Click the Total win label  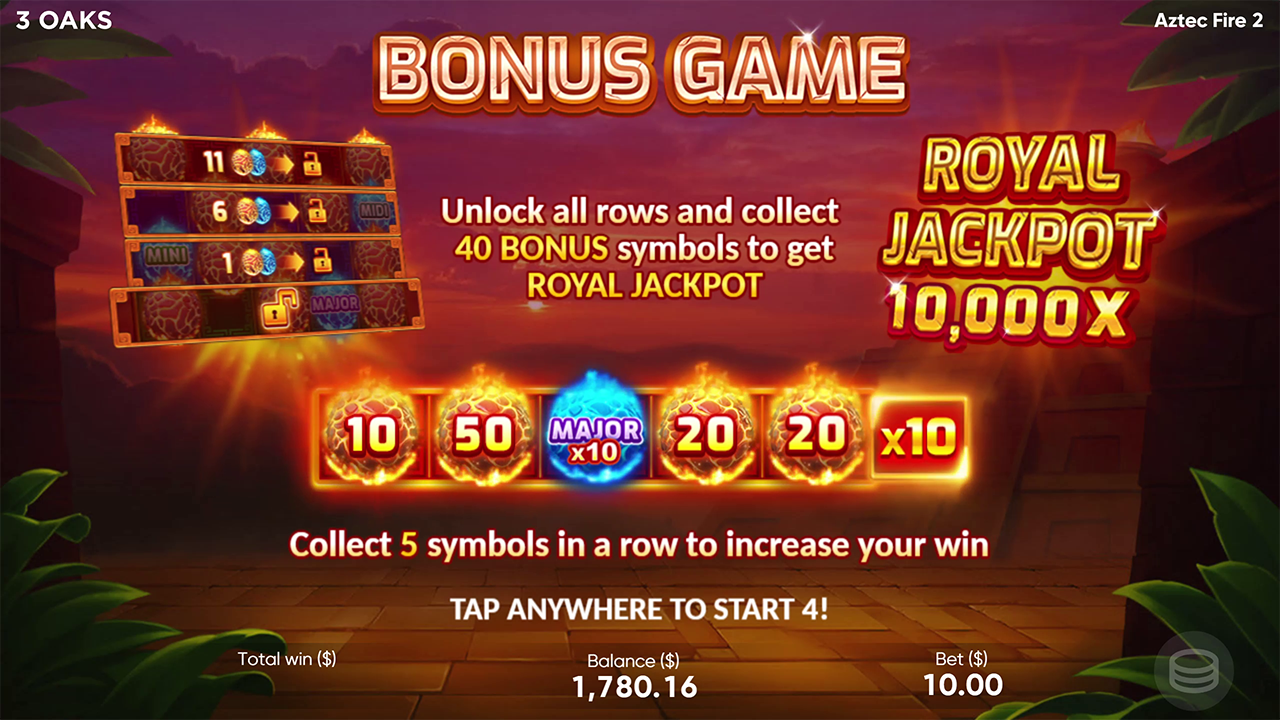tap(286, 659)
